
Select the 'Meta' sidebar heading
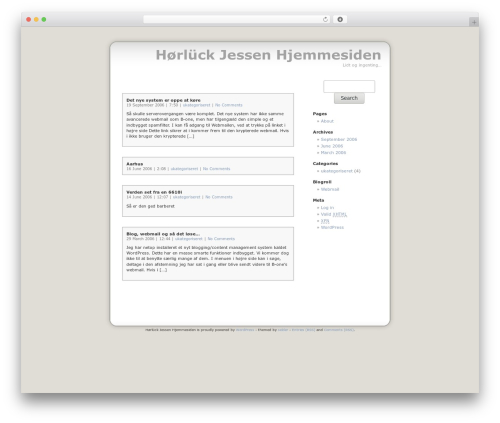318,200
